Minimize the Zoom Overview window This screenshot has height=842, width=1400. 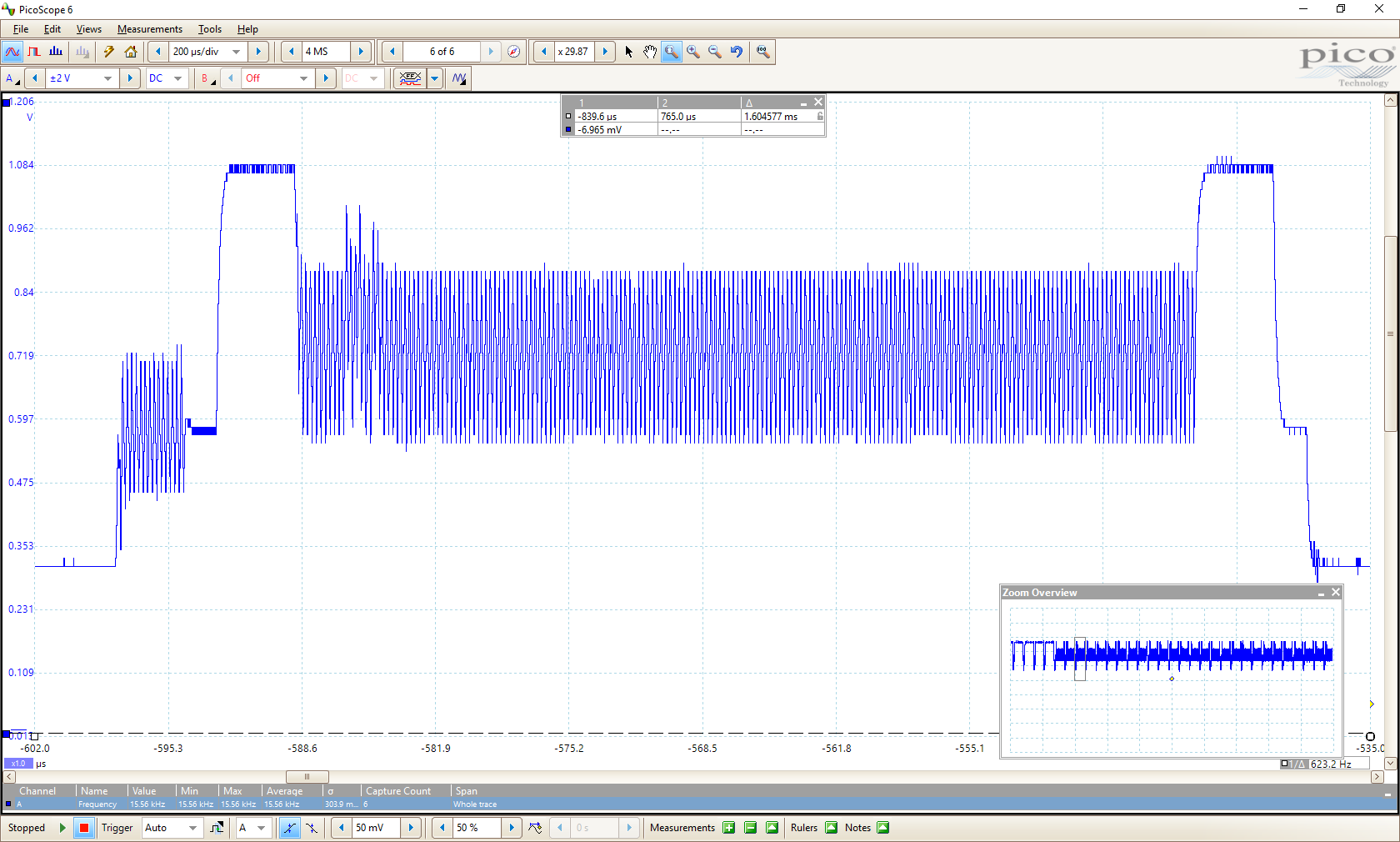click(x=1321, y=593)
